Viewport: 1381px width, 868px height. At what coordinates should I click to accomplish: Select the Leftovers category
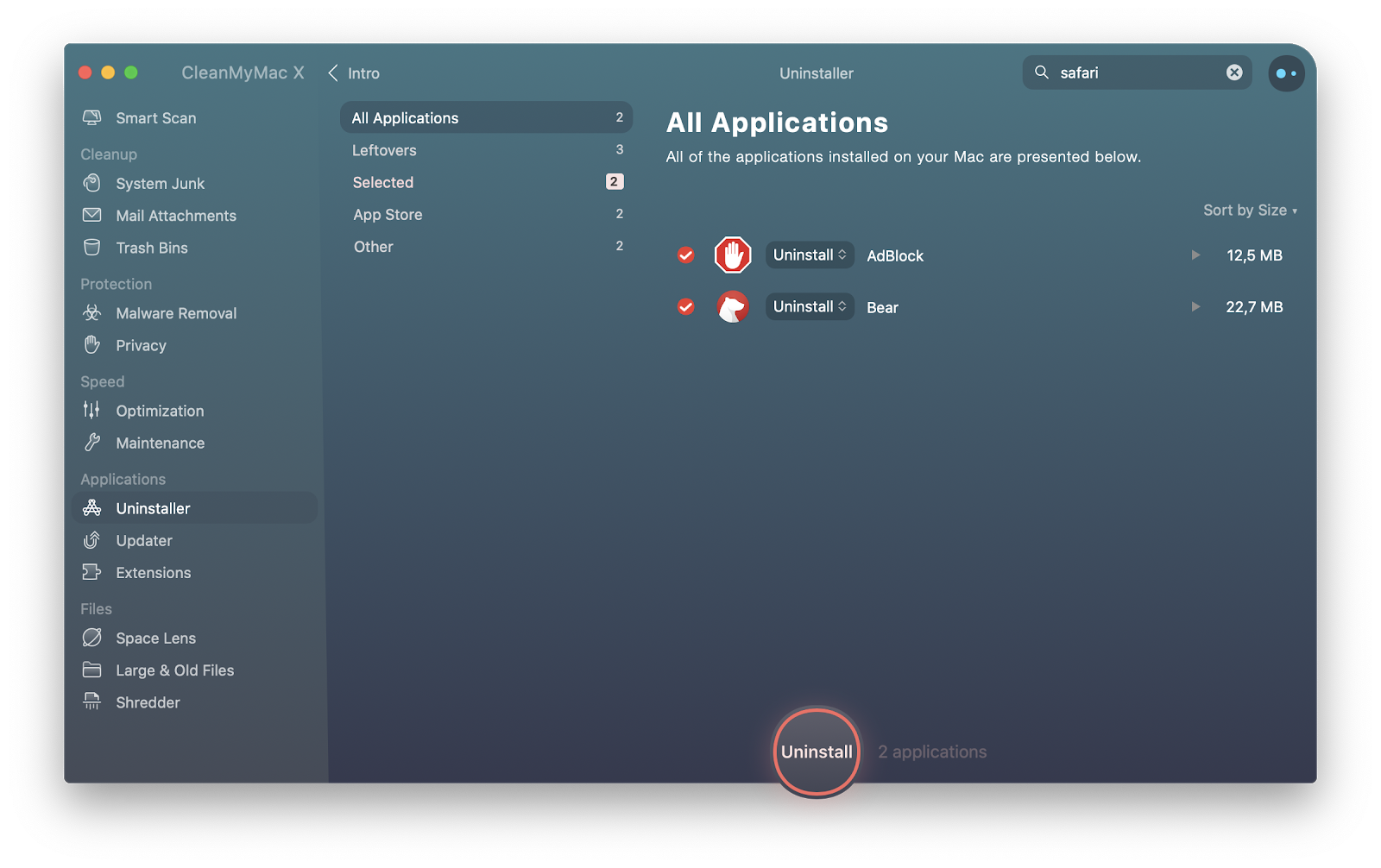(x=486, y=150)
